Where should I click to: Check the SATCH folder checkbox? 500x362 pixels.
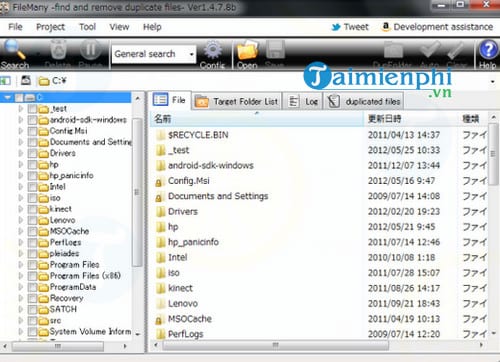(x=32, y=310)
